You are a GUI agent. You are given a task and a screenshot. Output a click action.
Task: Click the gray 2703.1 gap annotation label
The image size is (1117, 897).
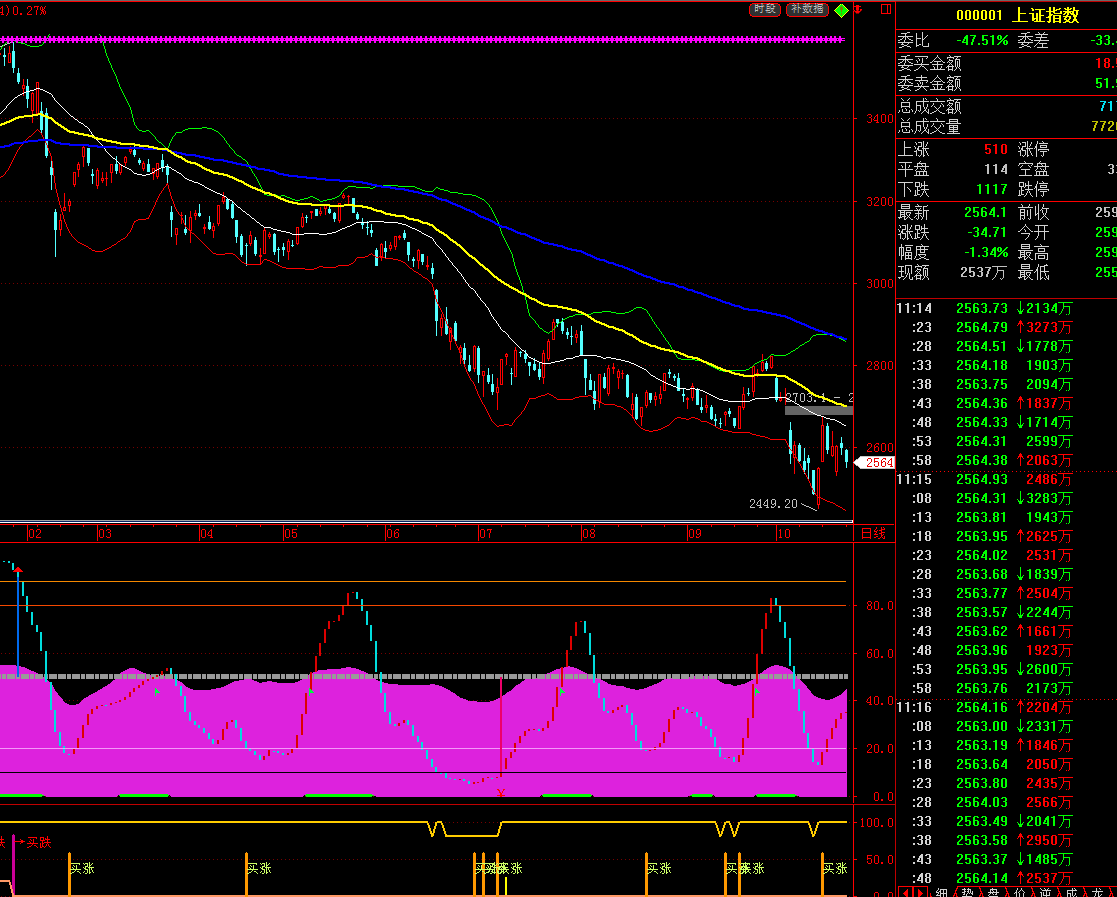click(x=819, y=398)
